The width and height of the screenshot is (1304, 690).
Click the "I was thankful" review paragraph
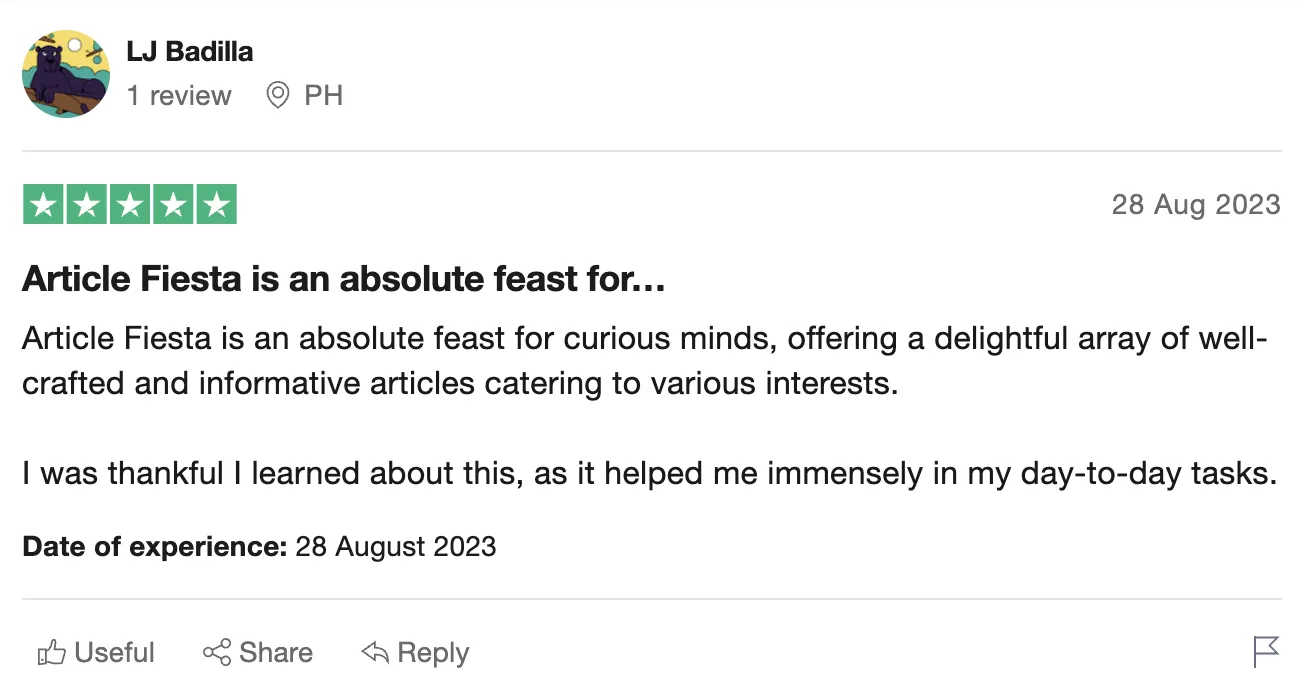[x=650, y=473]
